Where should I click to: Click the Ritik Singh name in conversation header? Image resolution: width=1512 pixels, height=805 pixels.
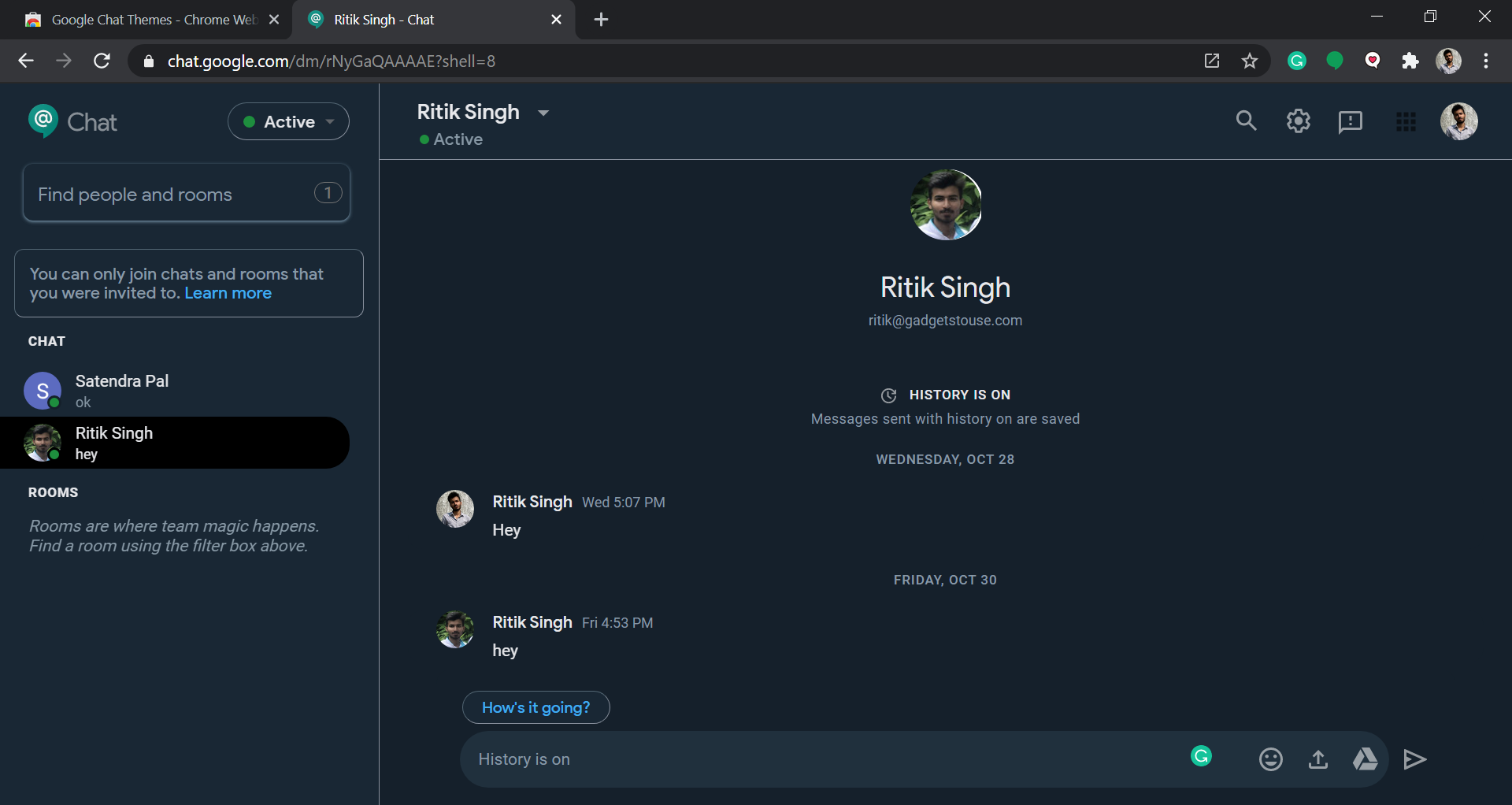[x=468, y=112]
